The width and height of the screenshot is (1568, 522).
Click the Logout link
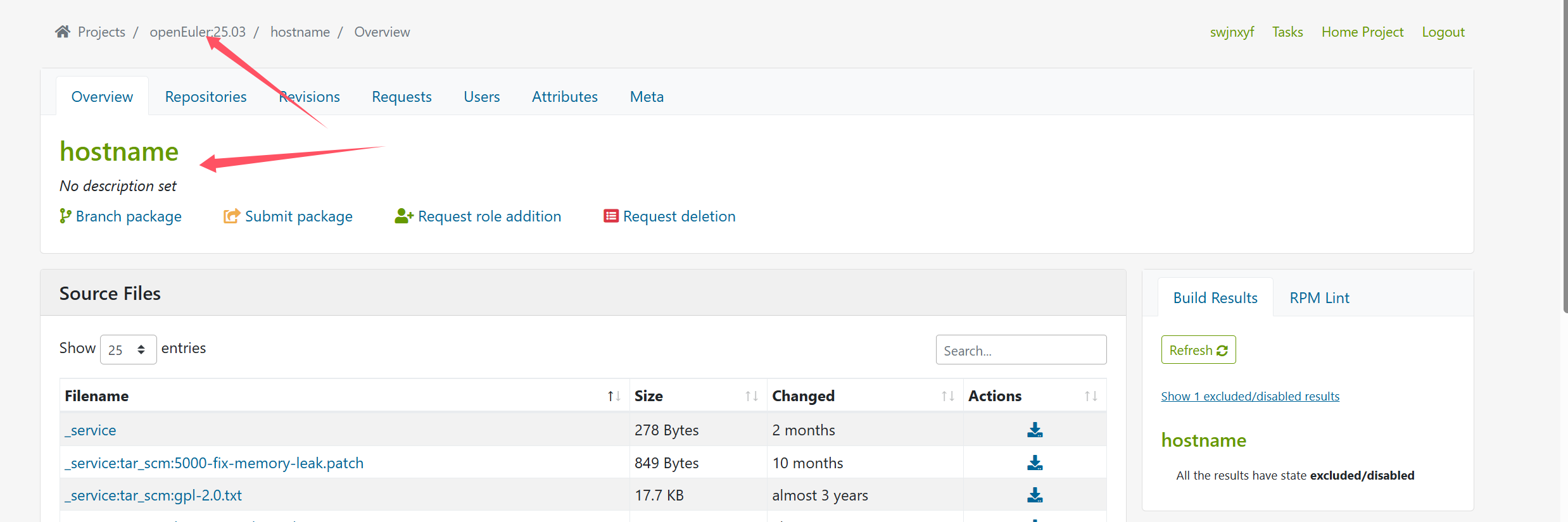1443,32
